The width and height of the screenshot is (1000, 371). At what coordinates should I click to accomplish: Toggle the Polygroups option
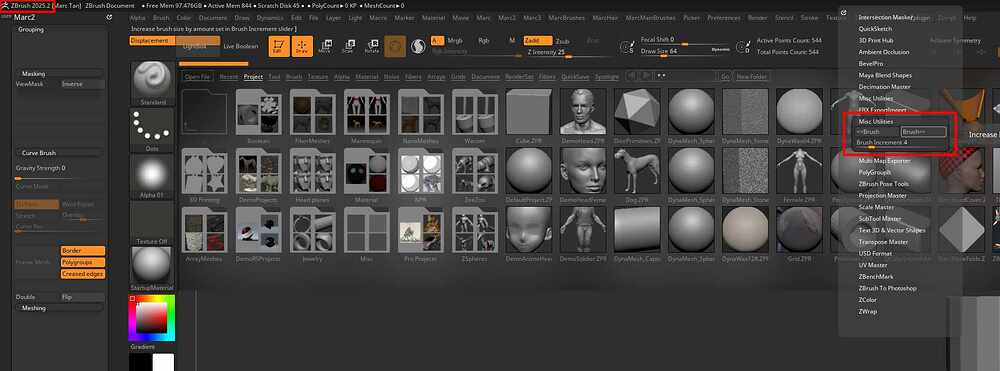coord(83,262)
